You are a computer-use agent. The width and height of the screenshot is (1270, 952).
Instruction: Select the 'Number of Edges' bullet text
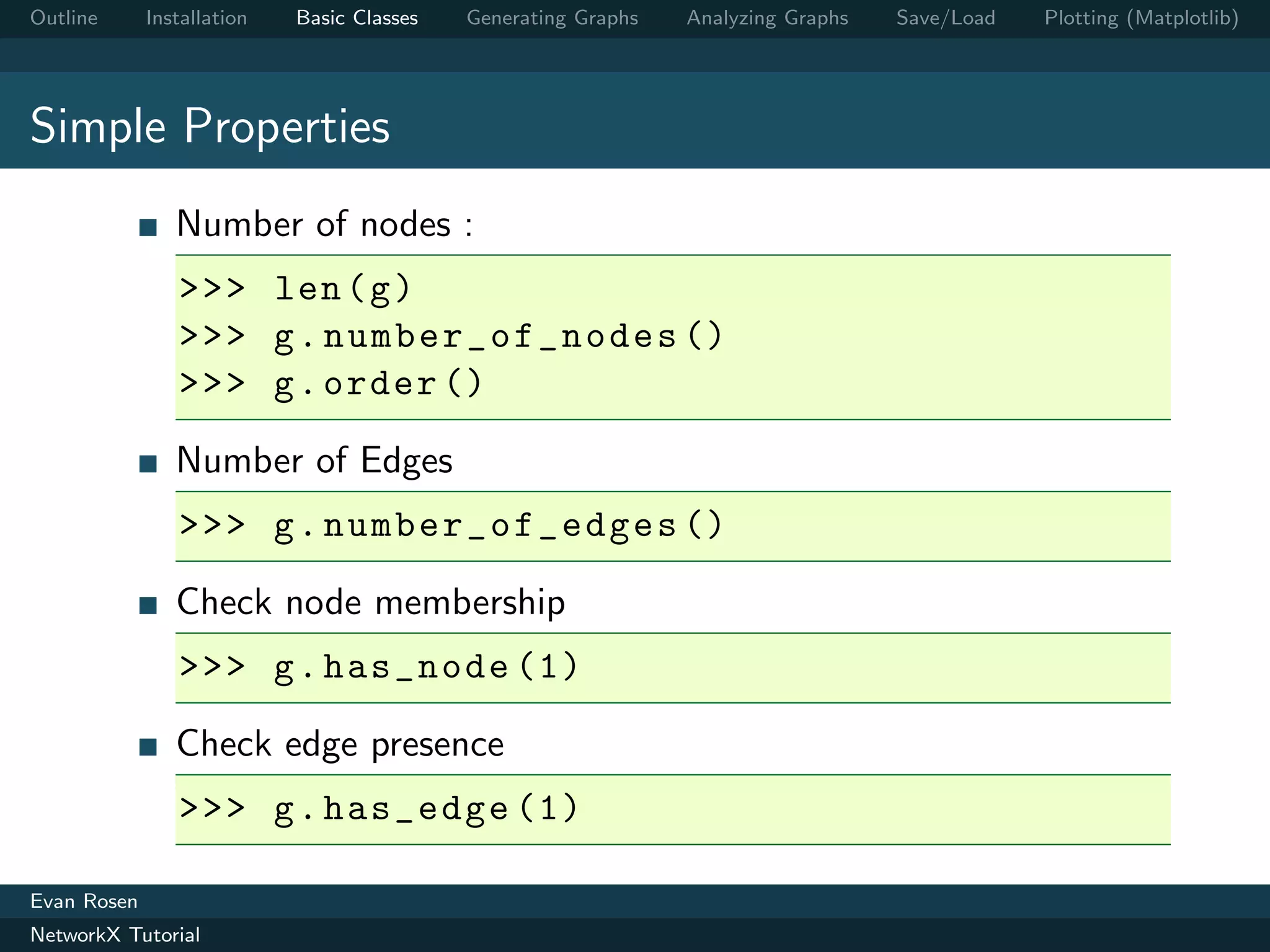(315, 461)
